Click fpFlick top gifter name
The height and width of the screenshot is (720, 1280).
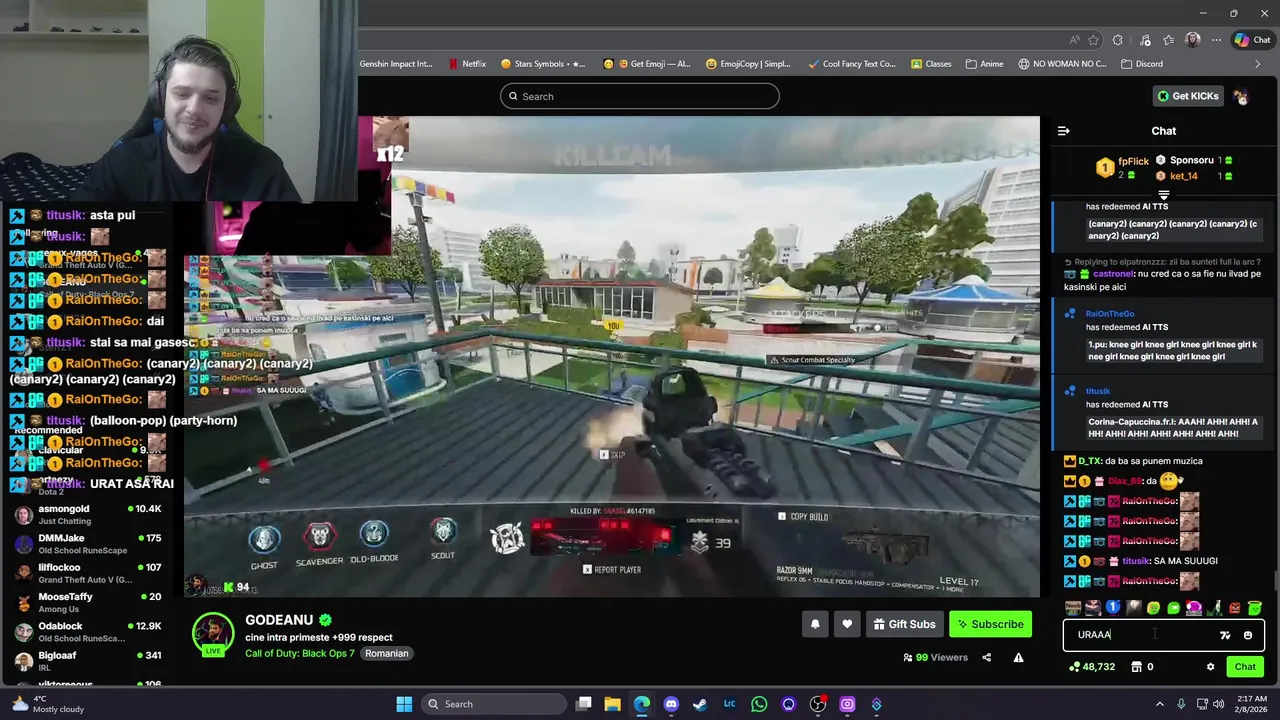pos(1133,162)
